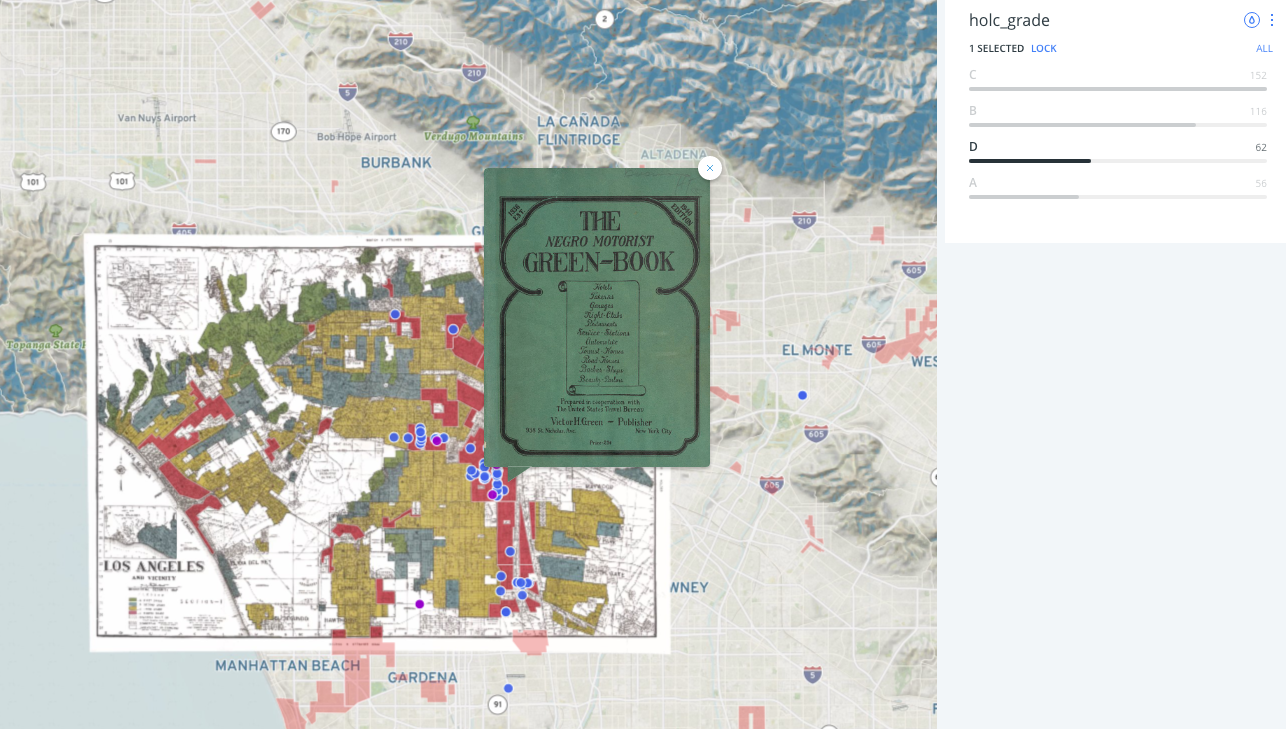Click the highway 170 shield icon
This screenshot has height=729, width=1286.
(x=284, y=131)
